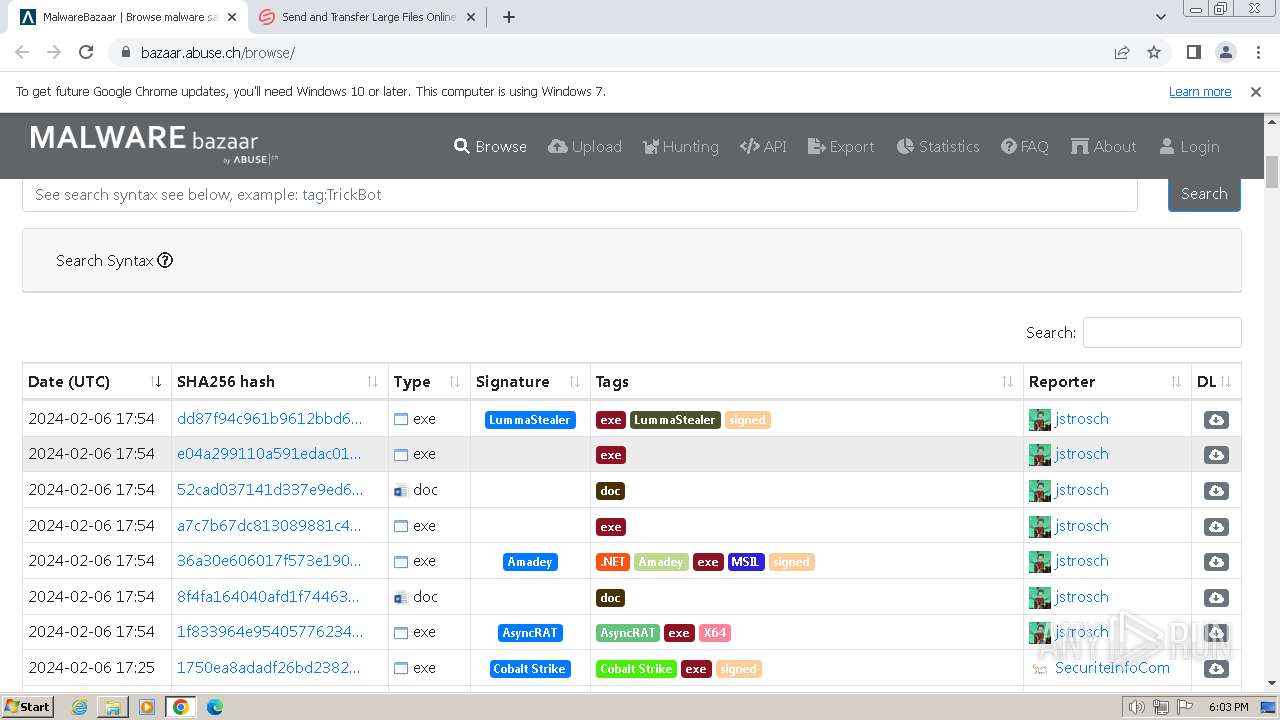1280x720 pixels.
Task: Sort table by SHA256 hash column
Action: (279, 382)
